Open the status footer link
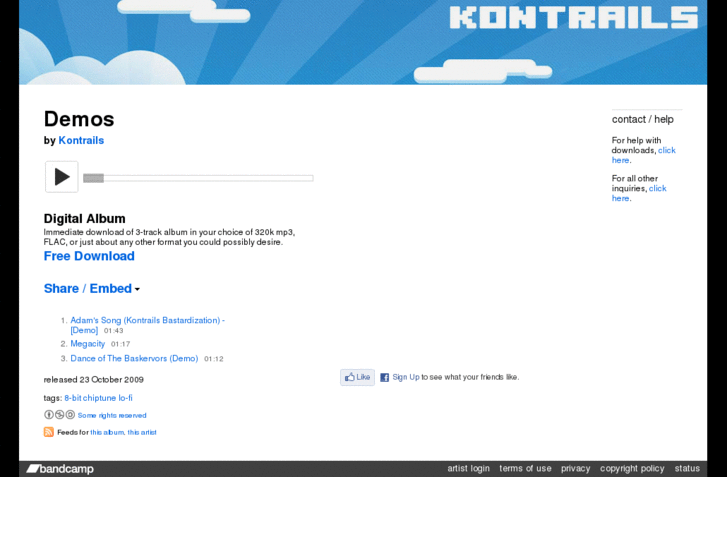 point(687,468)
